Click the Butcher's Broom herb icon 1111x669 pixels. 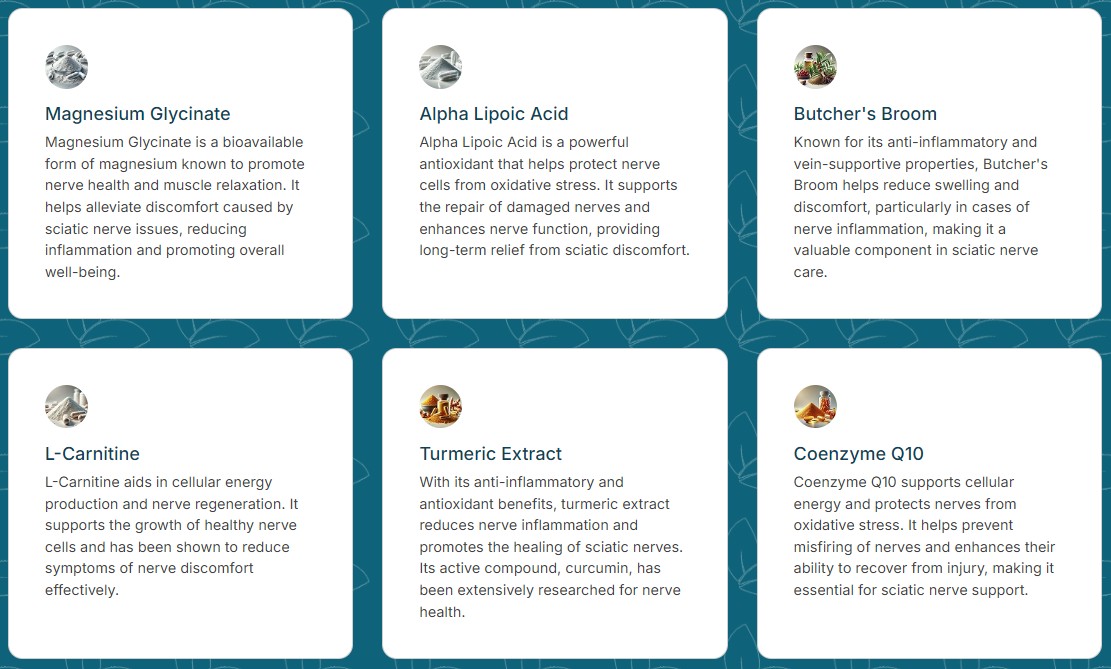click(x=815, y=67)
